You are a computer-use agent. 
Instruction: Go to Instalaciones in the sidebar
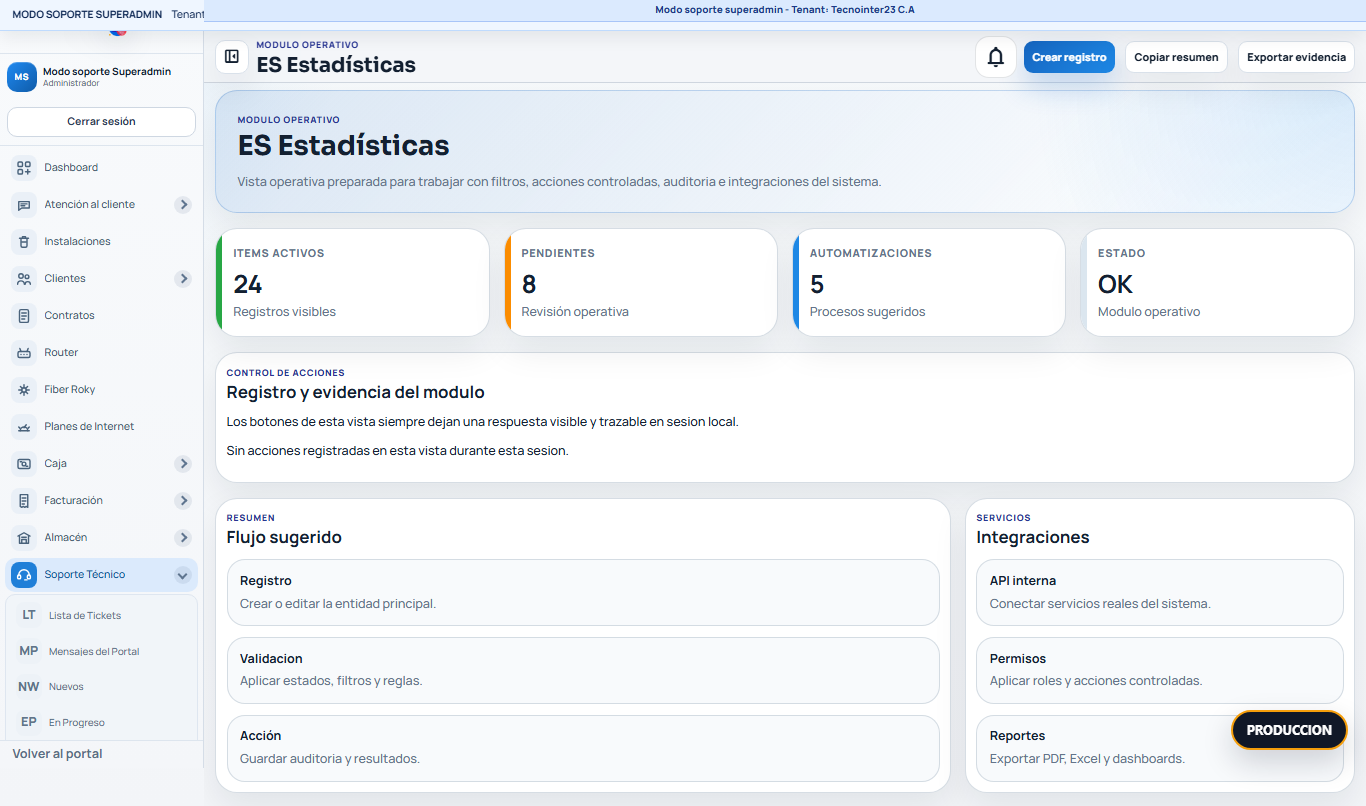coord(101,242)
